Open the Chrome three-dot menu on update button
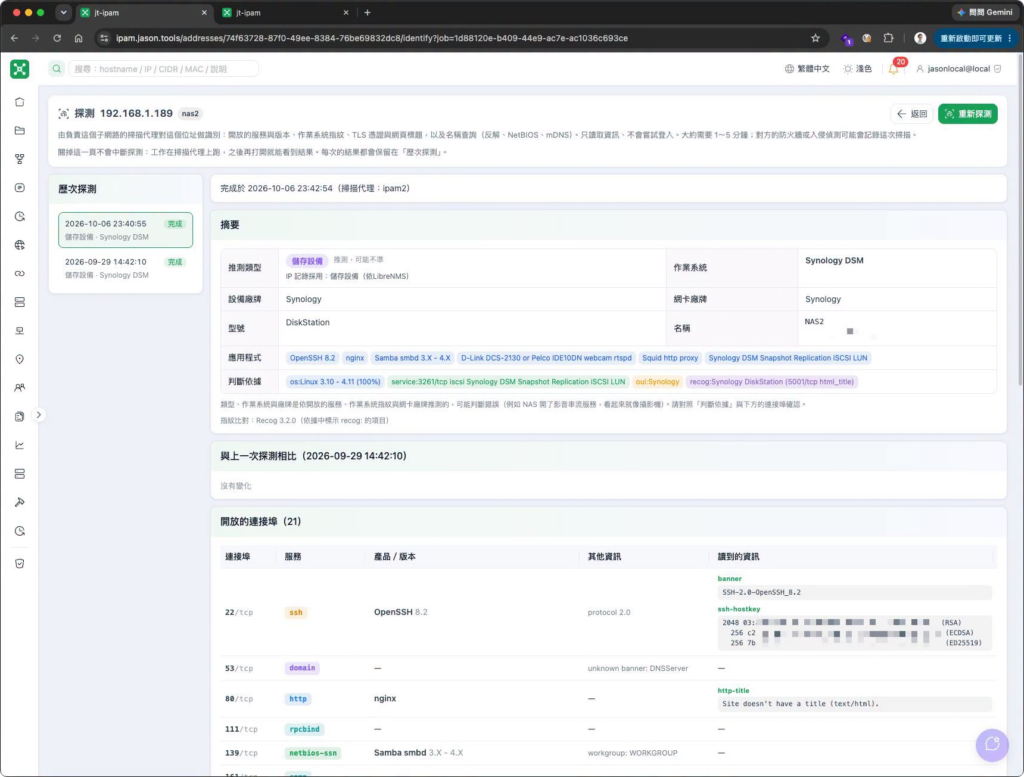The height and width of the screenshot is (777, 1024). 1010,39
